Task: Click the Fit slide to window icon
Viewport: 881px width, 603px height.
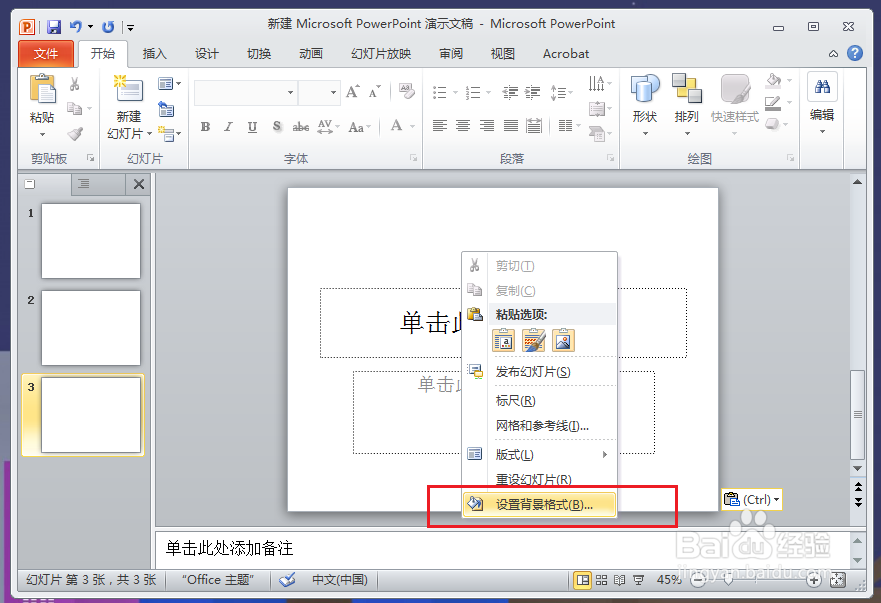Action: pyautogui.click(x=838, y=580)
